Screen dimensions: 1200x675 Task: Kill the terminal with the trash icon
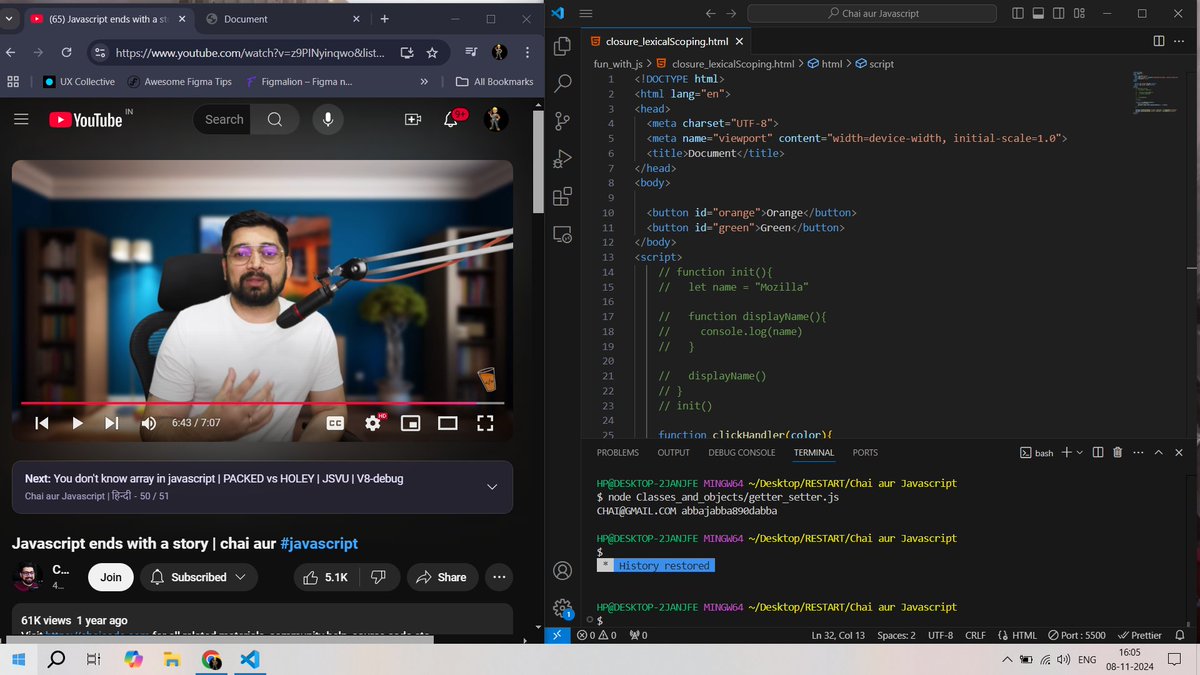coord(1118,452)
